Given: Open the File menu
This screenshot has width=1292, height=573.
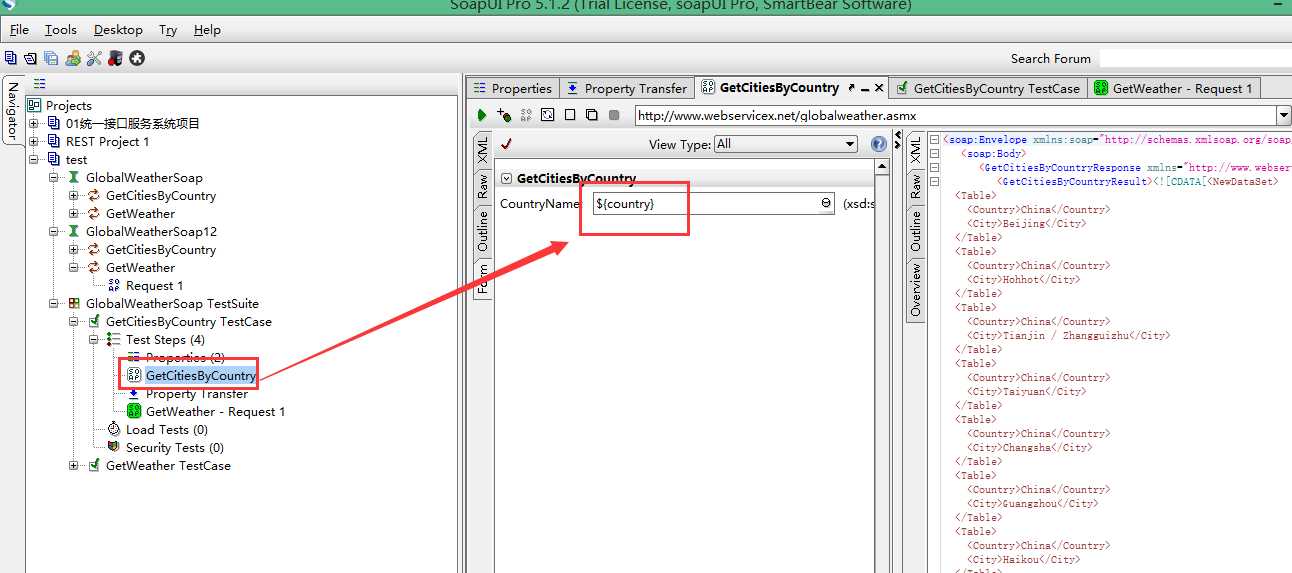Looking at the screenshot, I should (x=19, y=29).
